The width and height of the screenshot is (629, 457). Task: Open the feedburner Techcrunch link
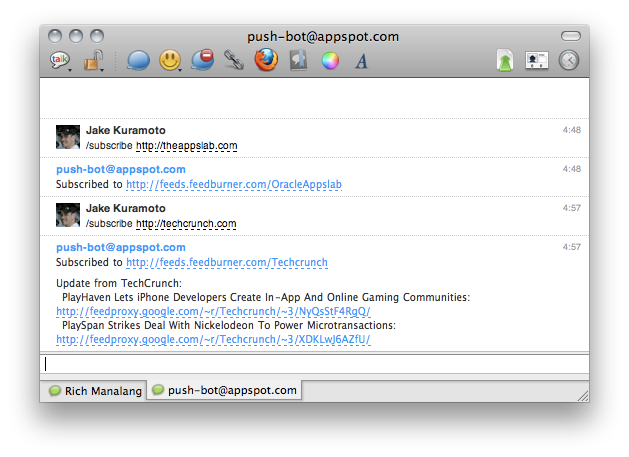point(227,262)
